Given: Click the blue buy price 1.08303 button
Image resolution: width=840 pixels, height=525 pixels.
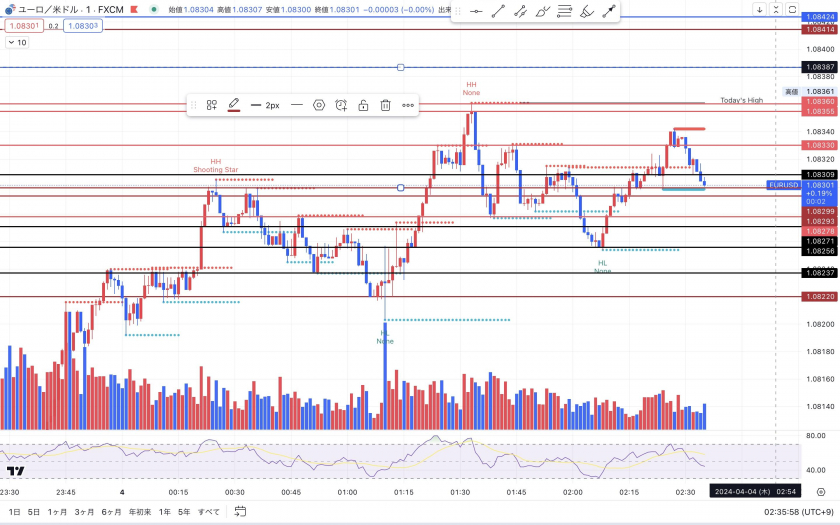Looking at the screenshot, I should pos(82,26).
